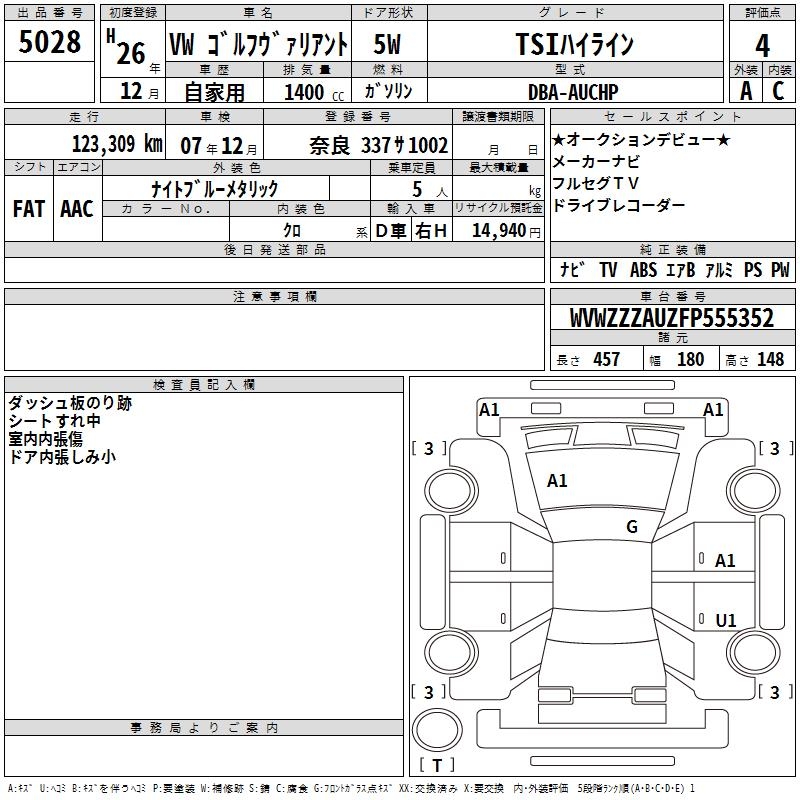This screenshot has height=800, width=800.
Task: Select the car name VW ゴルフヴァリアント
Action: click(x=259, y=44)
